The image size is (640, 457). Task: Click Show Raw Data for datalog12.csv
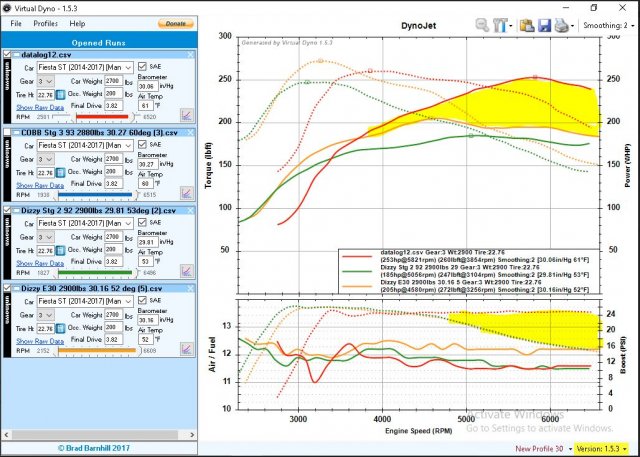tap(40, 107)
